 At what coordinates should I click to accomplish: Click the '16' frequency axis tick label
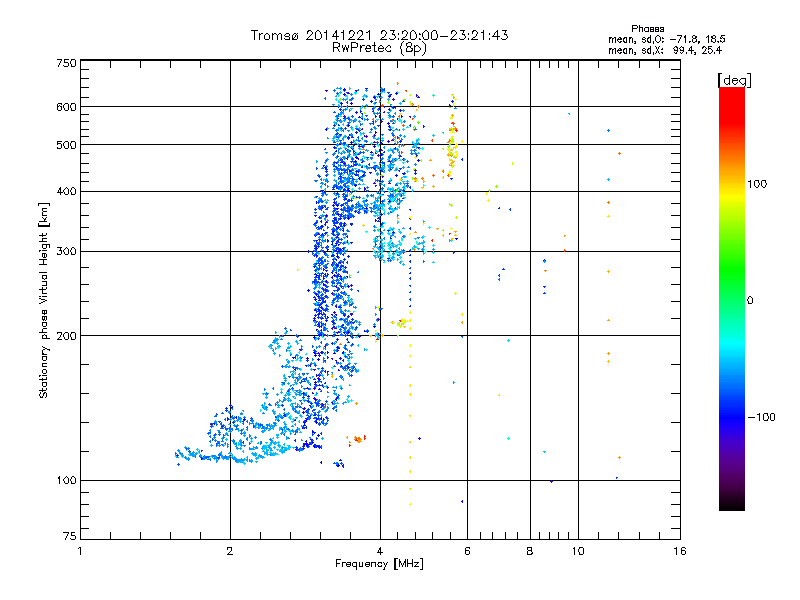[680, 551]
